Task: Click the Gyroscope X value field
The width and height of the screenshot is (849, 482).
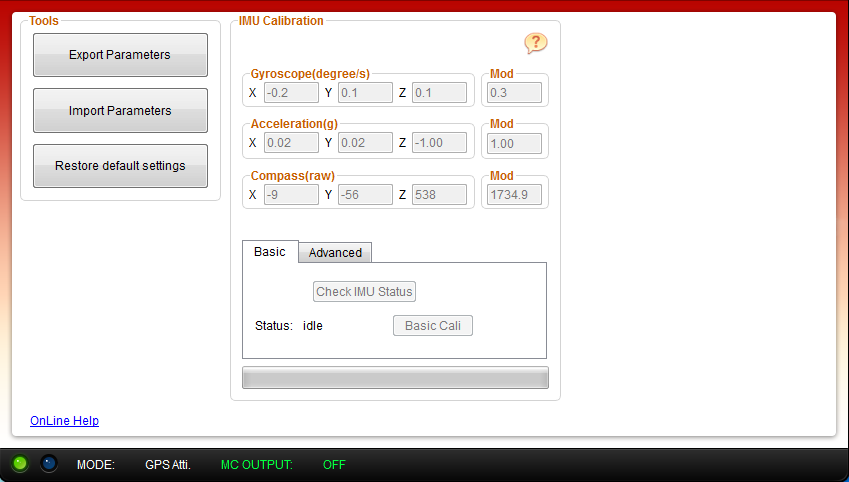Action: point(290,93)
